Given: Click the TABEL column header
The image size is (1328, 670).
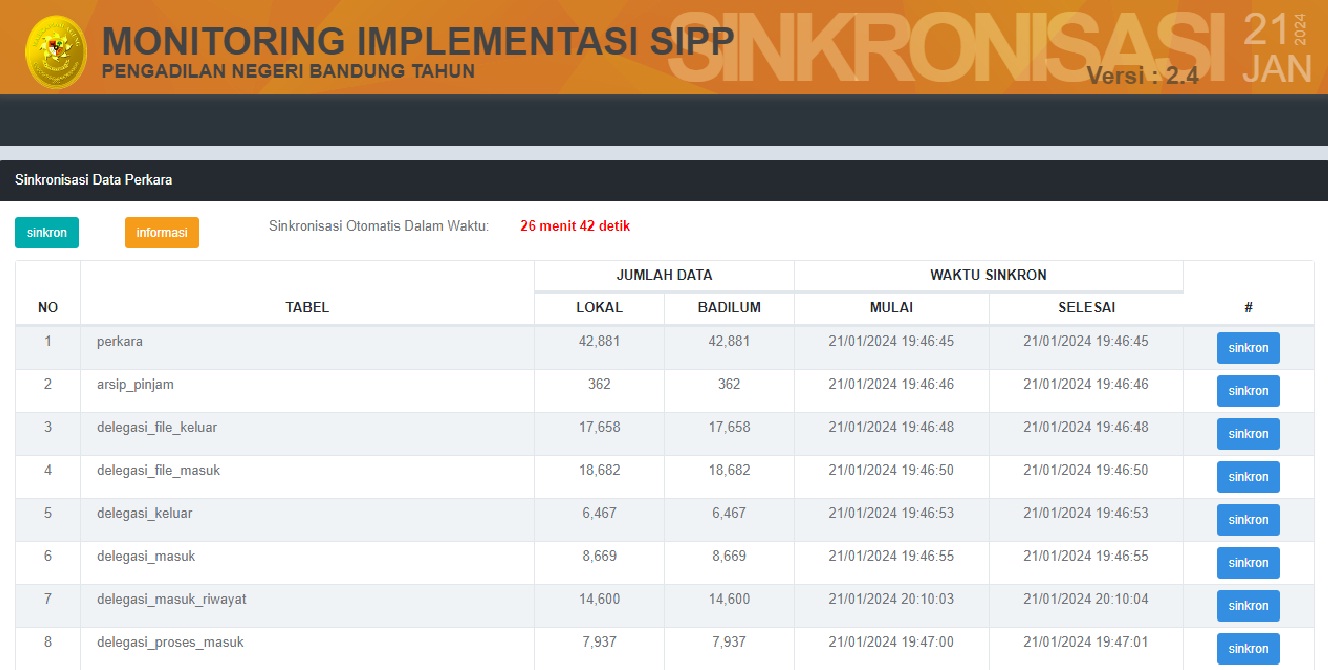Looking at the screenshot, I should (x=307, y=307).
